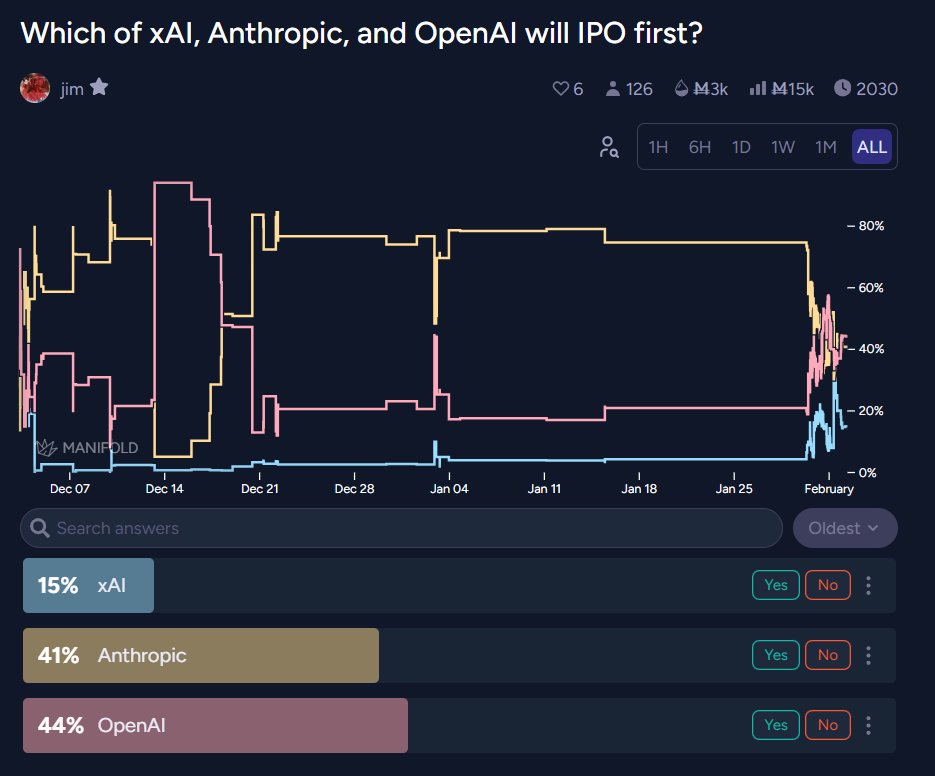Open the Oldest sort dropdown

click(845, 528)
